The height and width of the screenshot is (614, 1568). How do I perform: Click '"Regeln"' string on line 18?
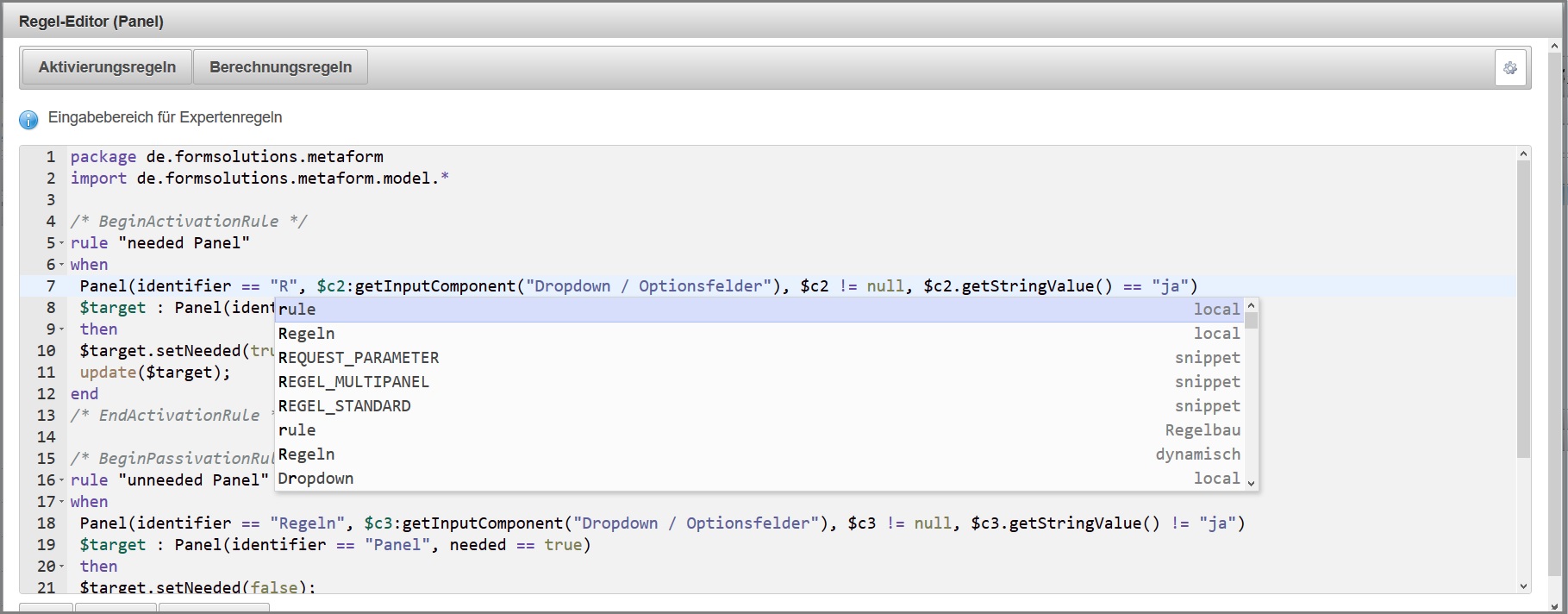(307, 523)
